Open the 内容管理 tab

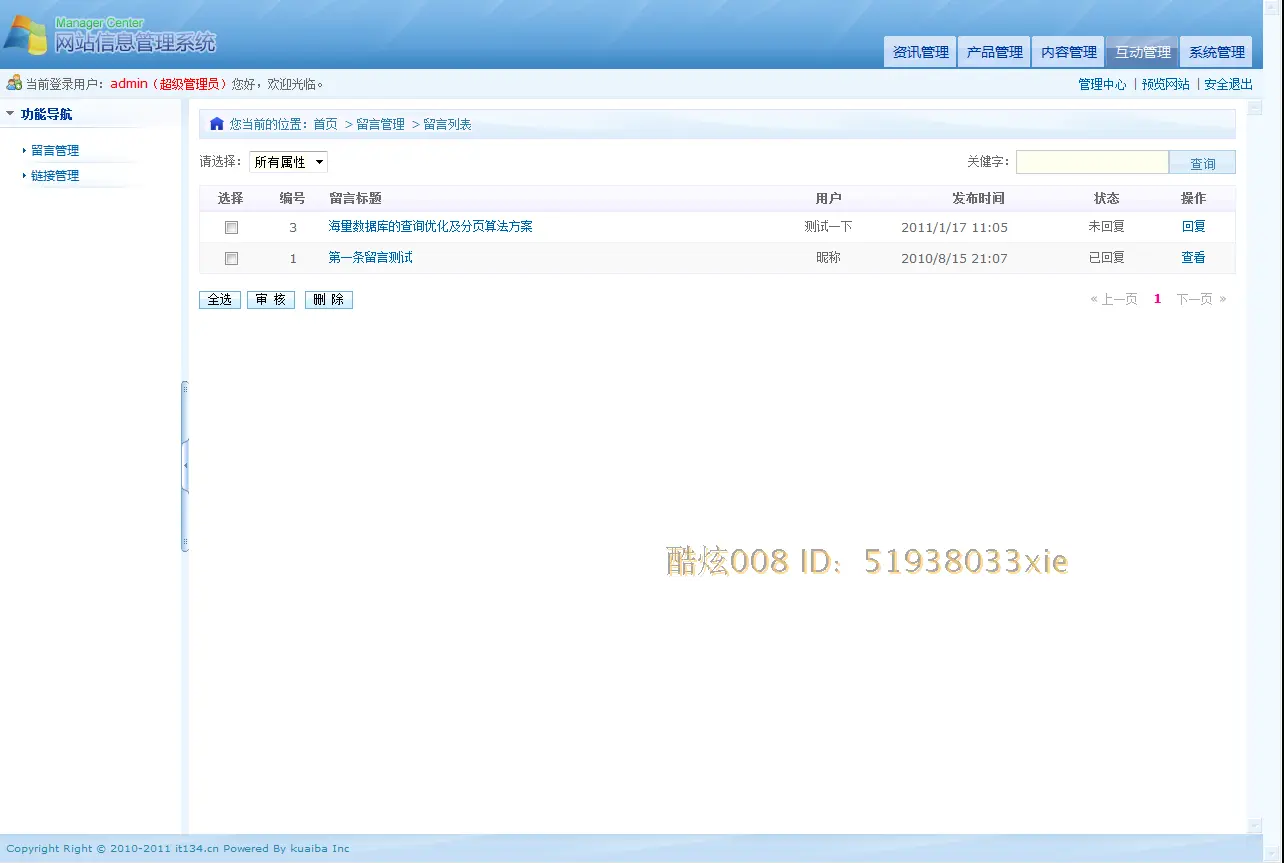1068,52
